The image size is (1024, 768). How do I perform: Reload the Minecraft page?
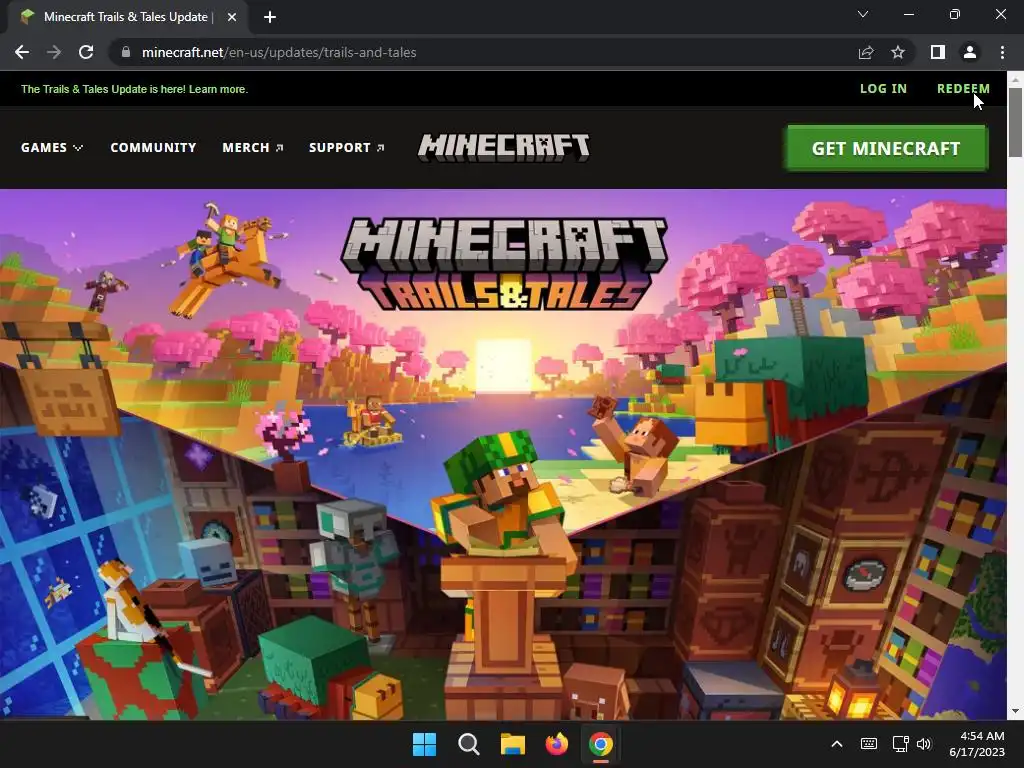tap(86, 52)
